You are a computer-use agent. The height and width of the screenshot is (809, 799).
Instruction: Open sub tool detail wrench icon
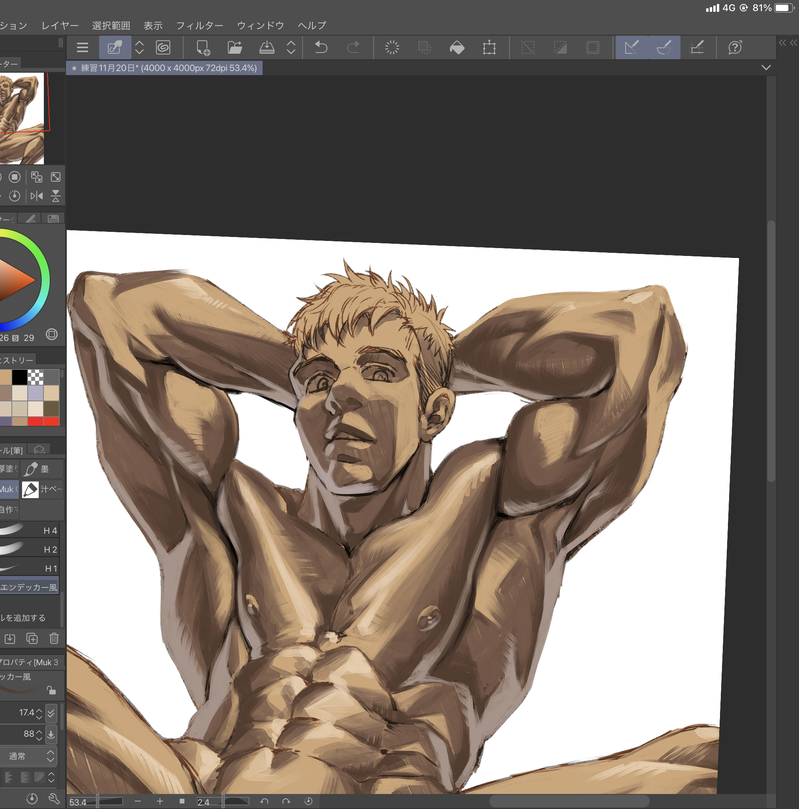point(54,799)
